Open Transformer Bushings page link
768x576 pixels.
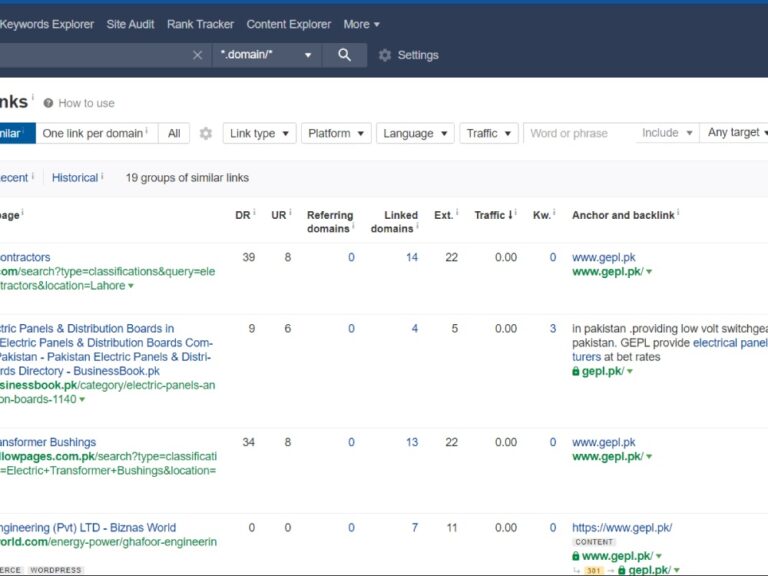(x=48, y=442)
